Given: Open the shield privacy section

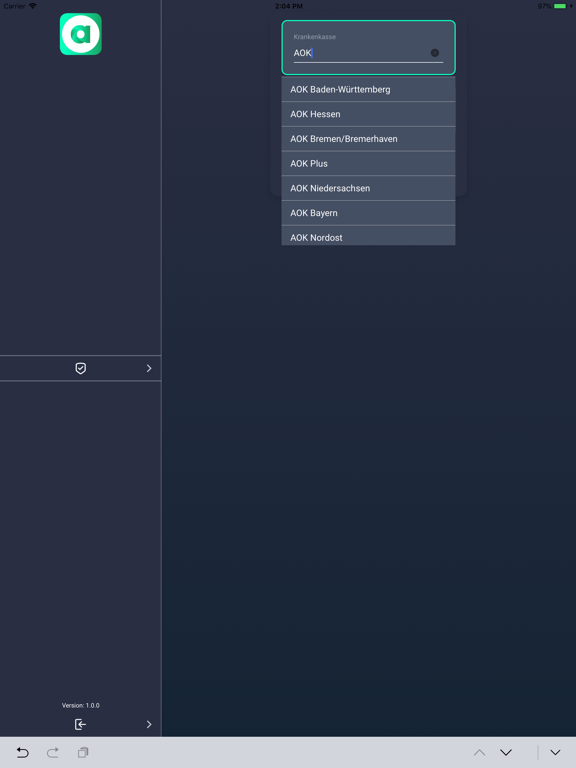Looking at the screenshot, I should [x=81, y=368].
